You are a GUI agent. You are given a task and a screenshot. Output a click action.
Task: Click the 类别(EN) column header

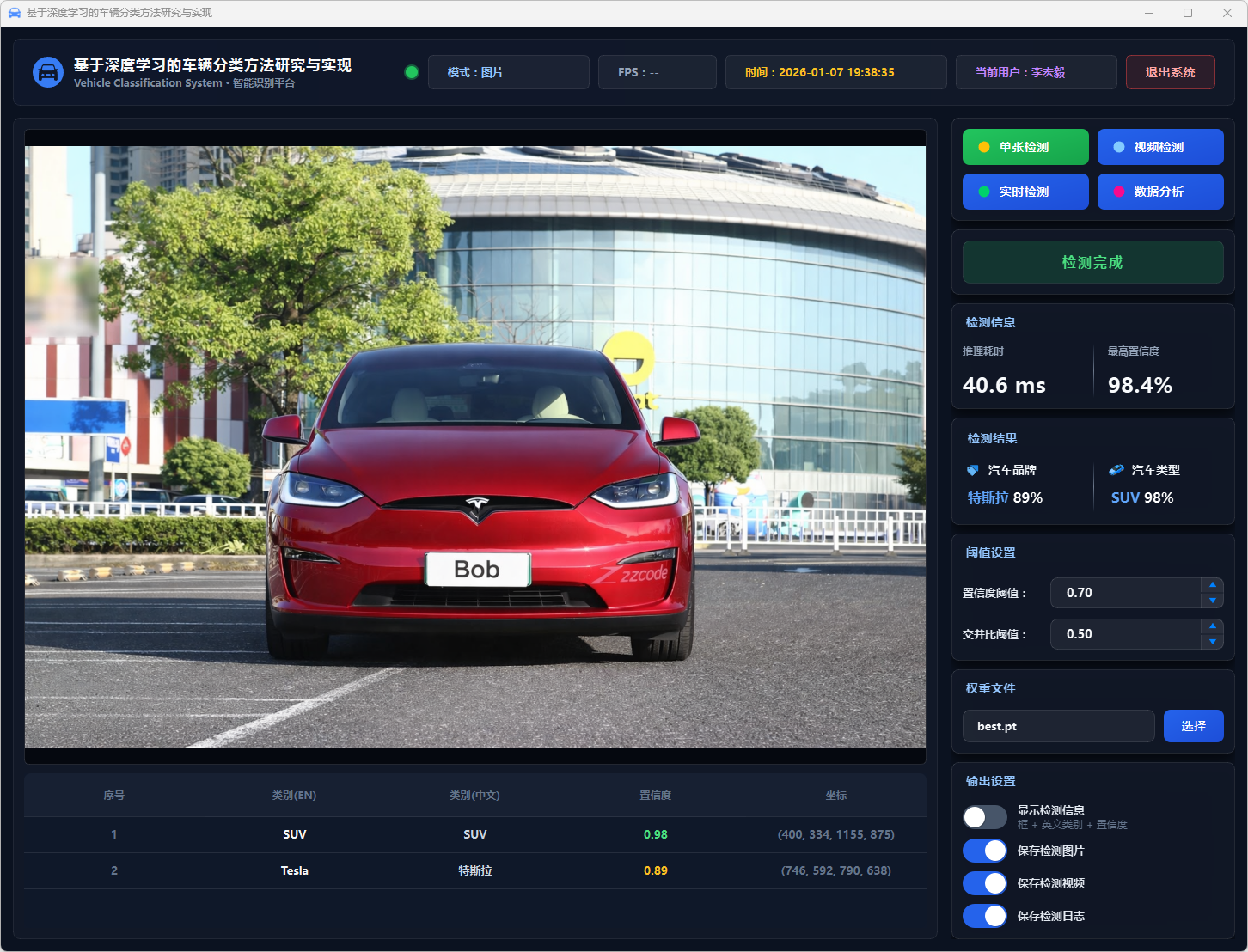295,796
